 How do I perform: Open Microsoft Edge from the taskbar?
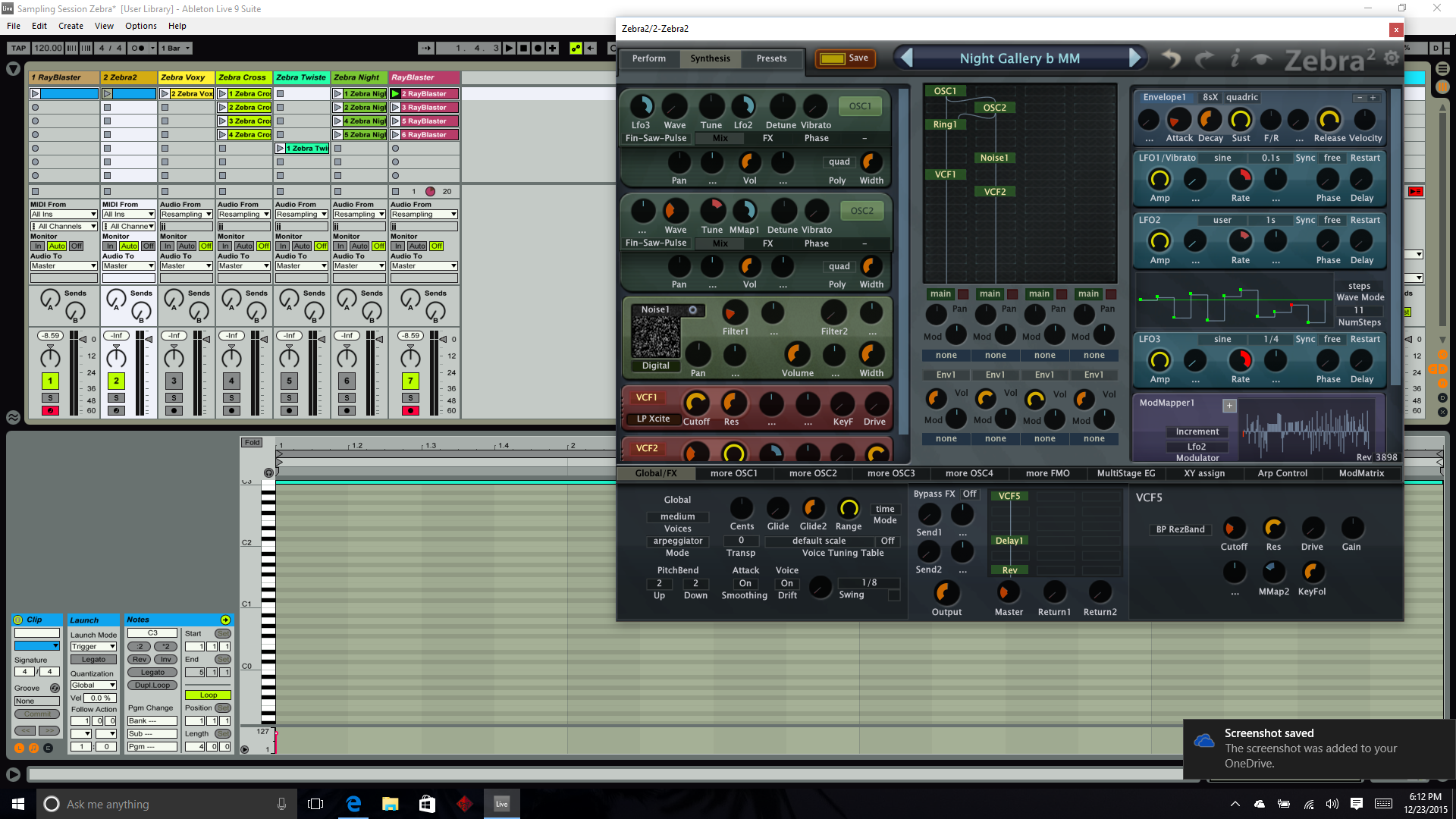[353, 804]
